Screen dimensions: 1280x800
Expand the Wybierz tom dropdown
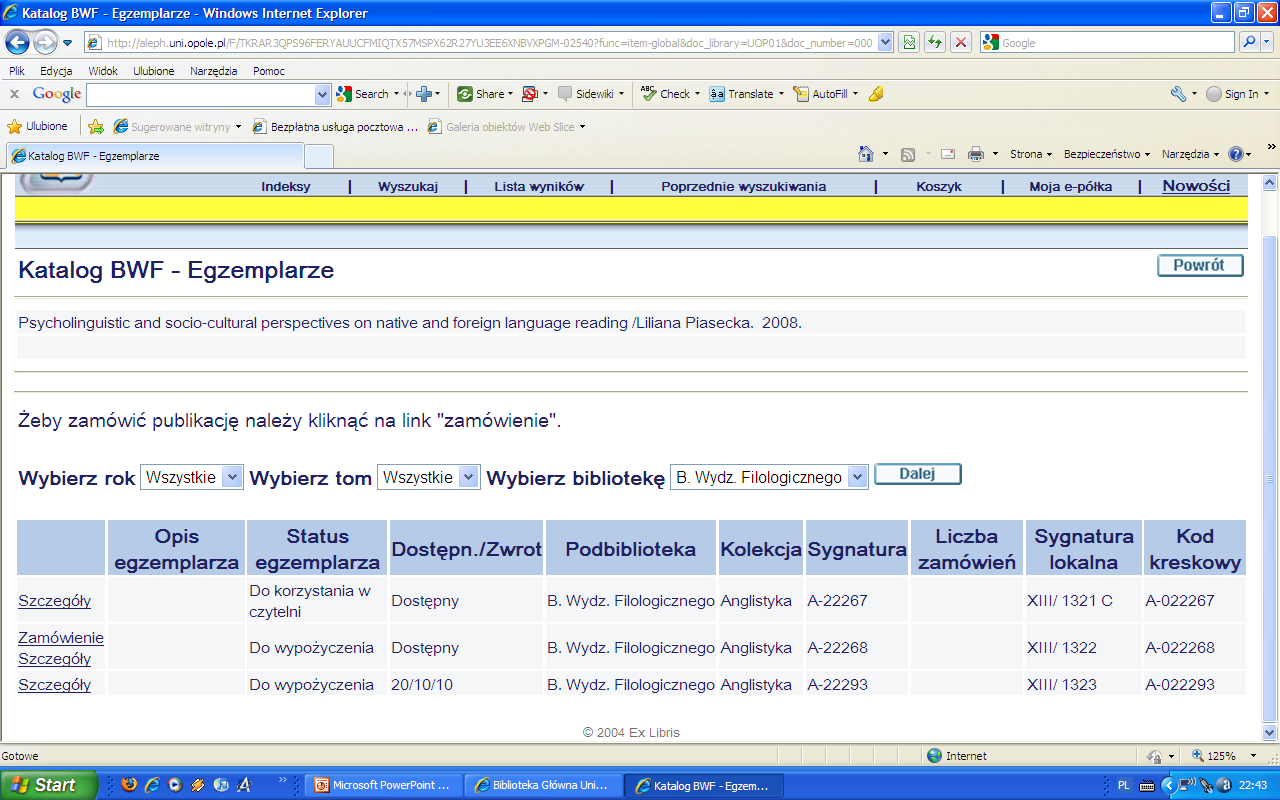pos(429,477)
